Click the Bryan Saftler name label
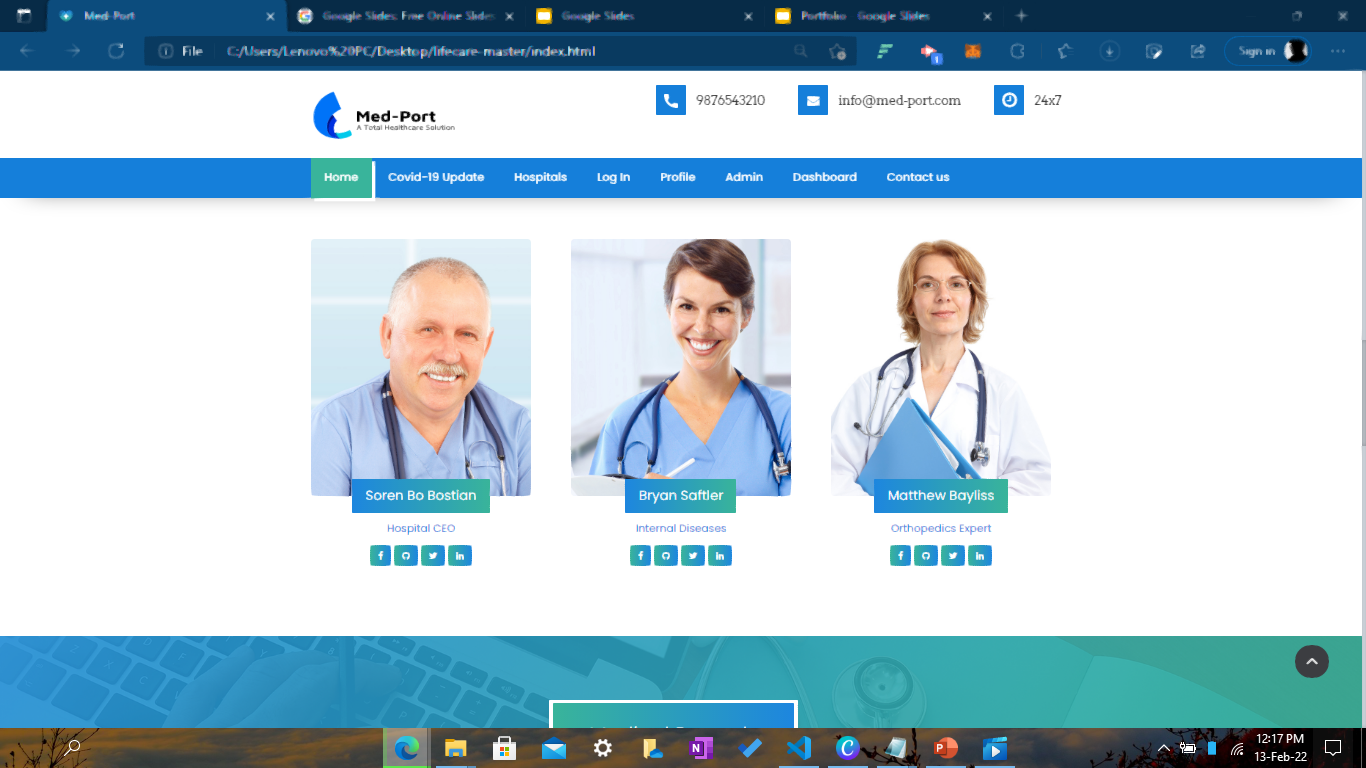The height and width of the screenshot is (768, 1366). tap(681, 496)
